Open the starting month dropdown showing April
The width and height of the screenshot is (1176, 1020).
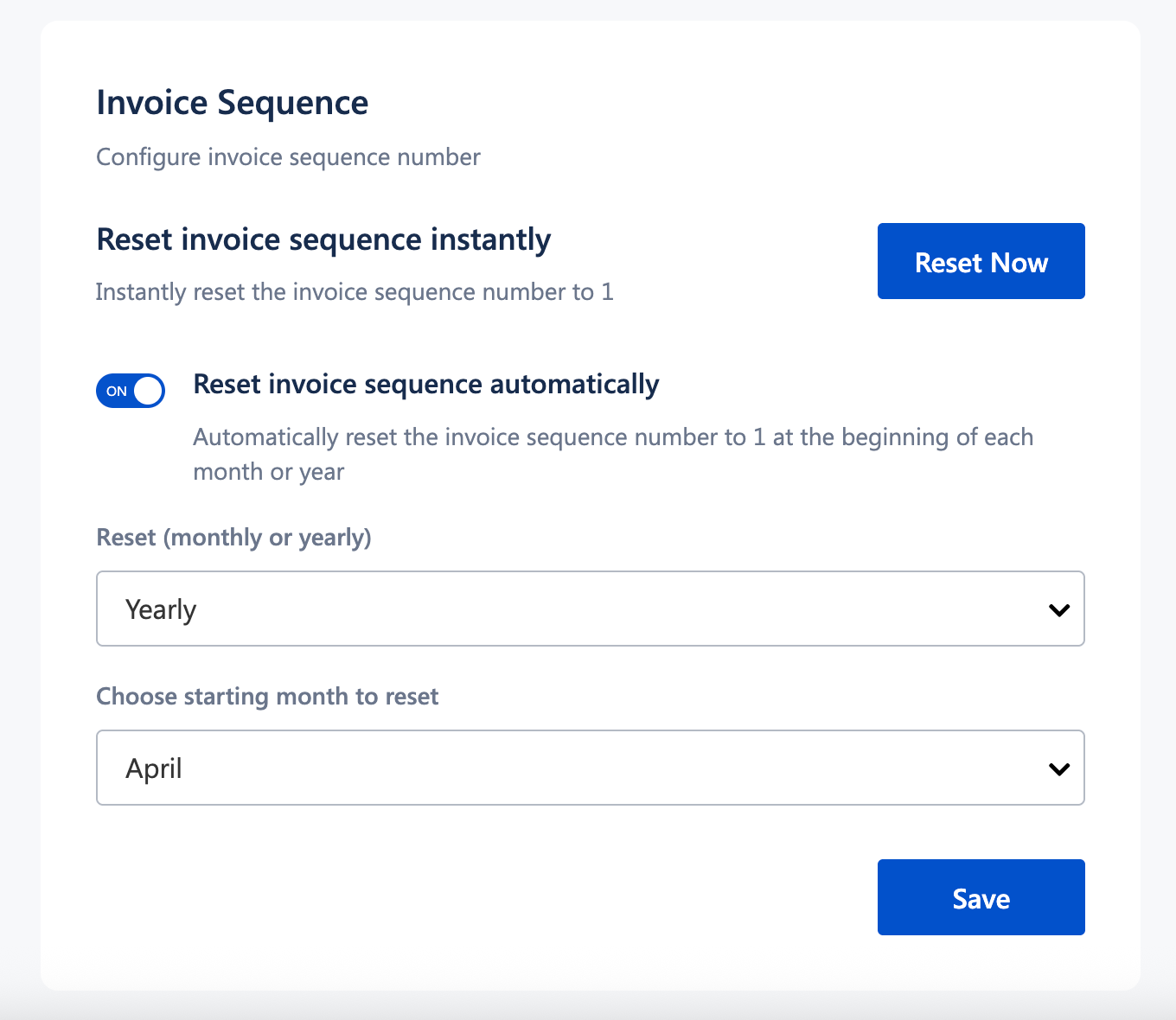[590, 768]
